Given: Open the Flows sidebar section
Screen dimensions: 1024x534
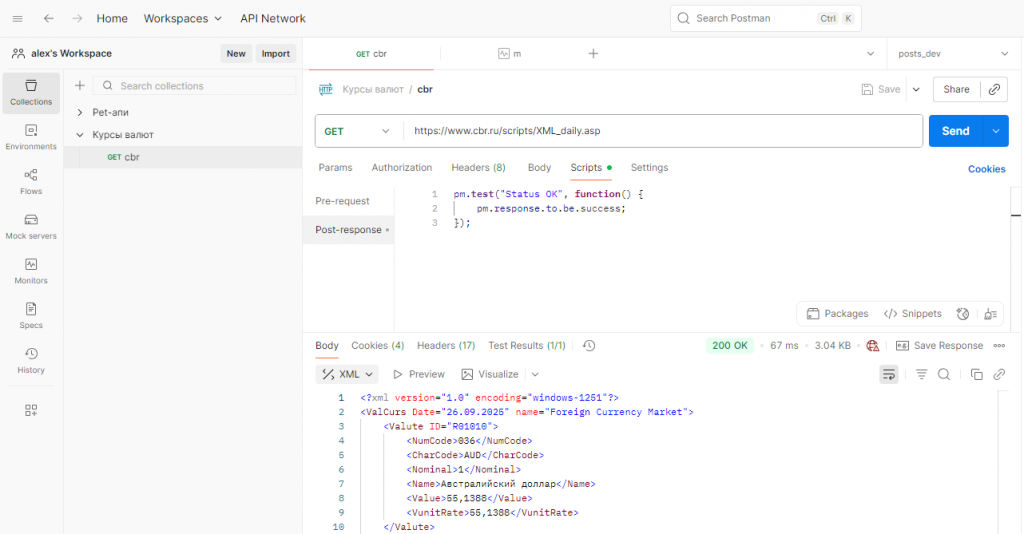Looking at the screenshot, I should 31,181.
